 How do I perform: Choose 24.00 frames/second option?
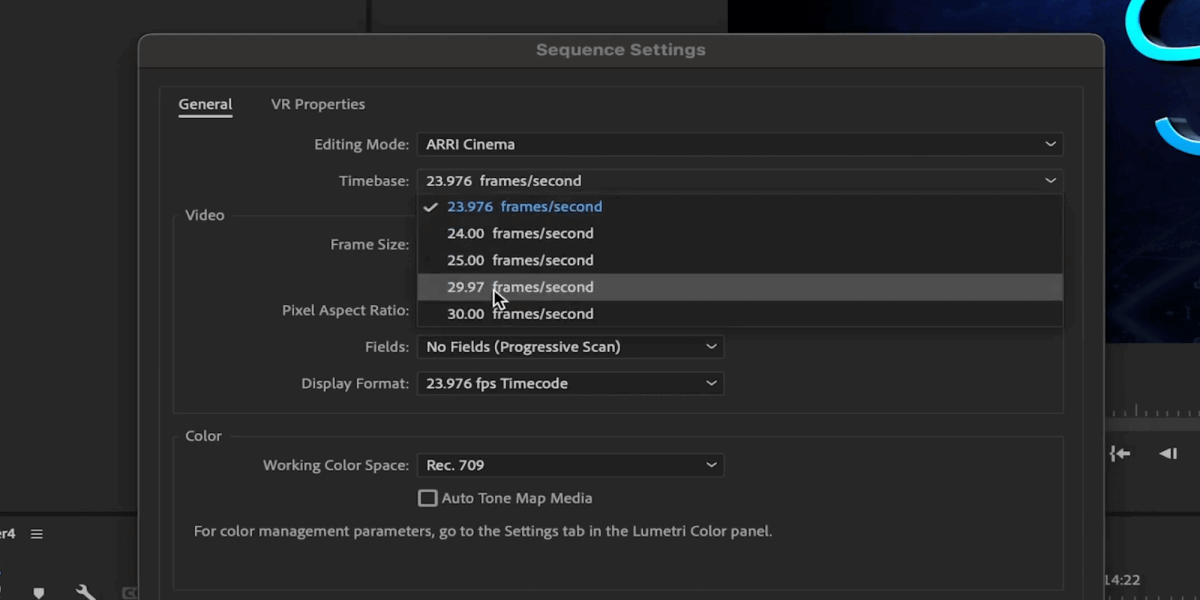(x=740, y=233)
